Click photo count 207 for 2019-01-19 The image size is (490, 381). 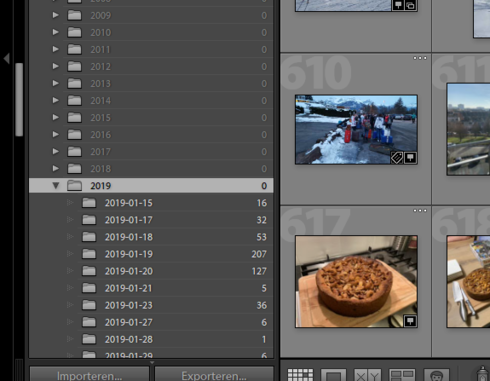point(259,254)
